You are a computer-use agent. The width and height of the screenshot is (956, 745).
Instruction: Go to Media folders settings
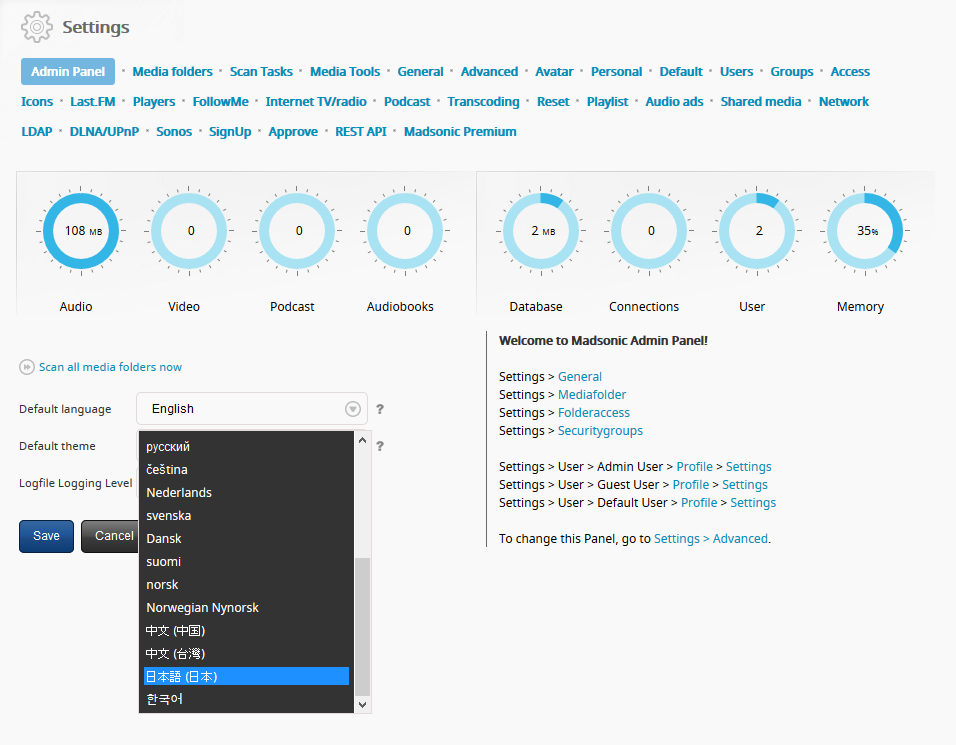(x=173, y=71)
